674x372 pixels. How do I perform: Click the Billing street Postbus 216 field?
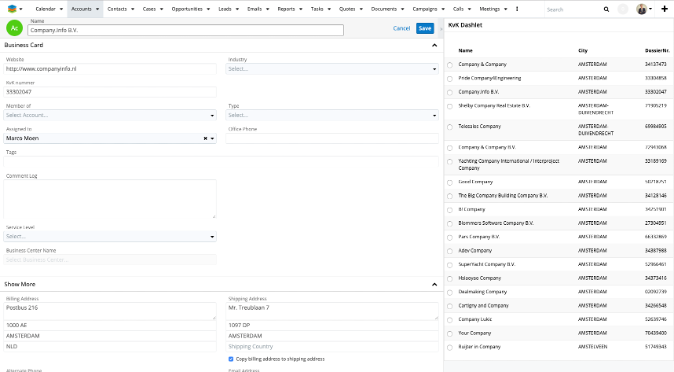pos(110,311)
